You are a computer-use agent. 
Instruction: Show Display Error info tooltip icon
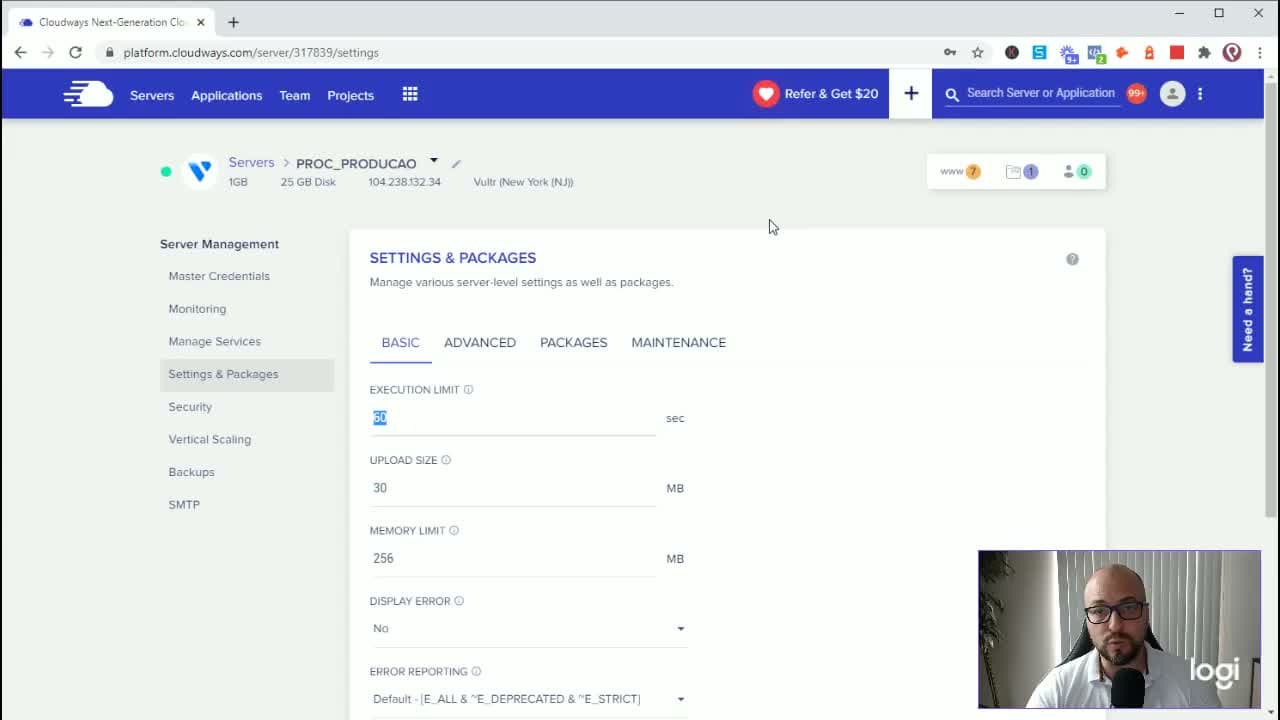[459, 601]
